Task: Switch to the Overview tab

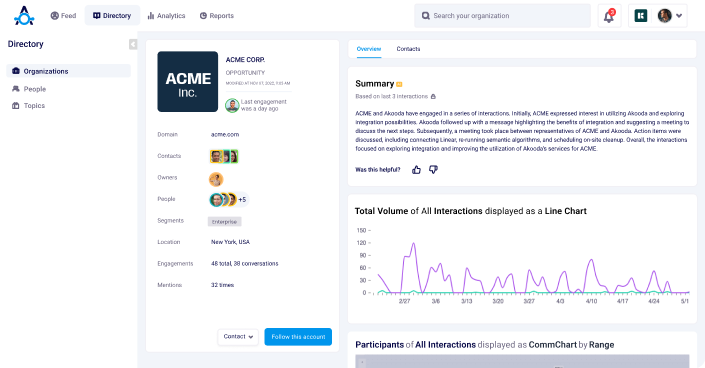Action: (369, 49)
